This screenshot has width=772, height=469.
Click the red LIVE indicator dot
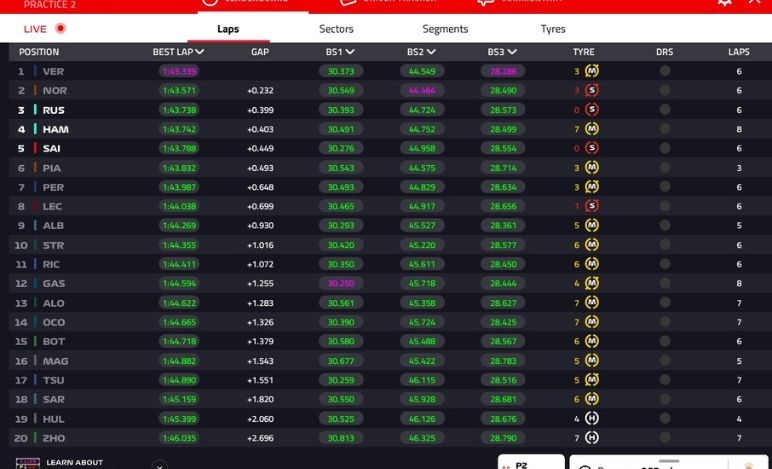[x=61, y=29]
